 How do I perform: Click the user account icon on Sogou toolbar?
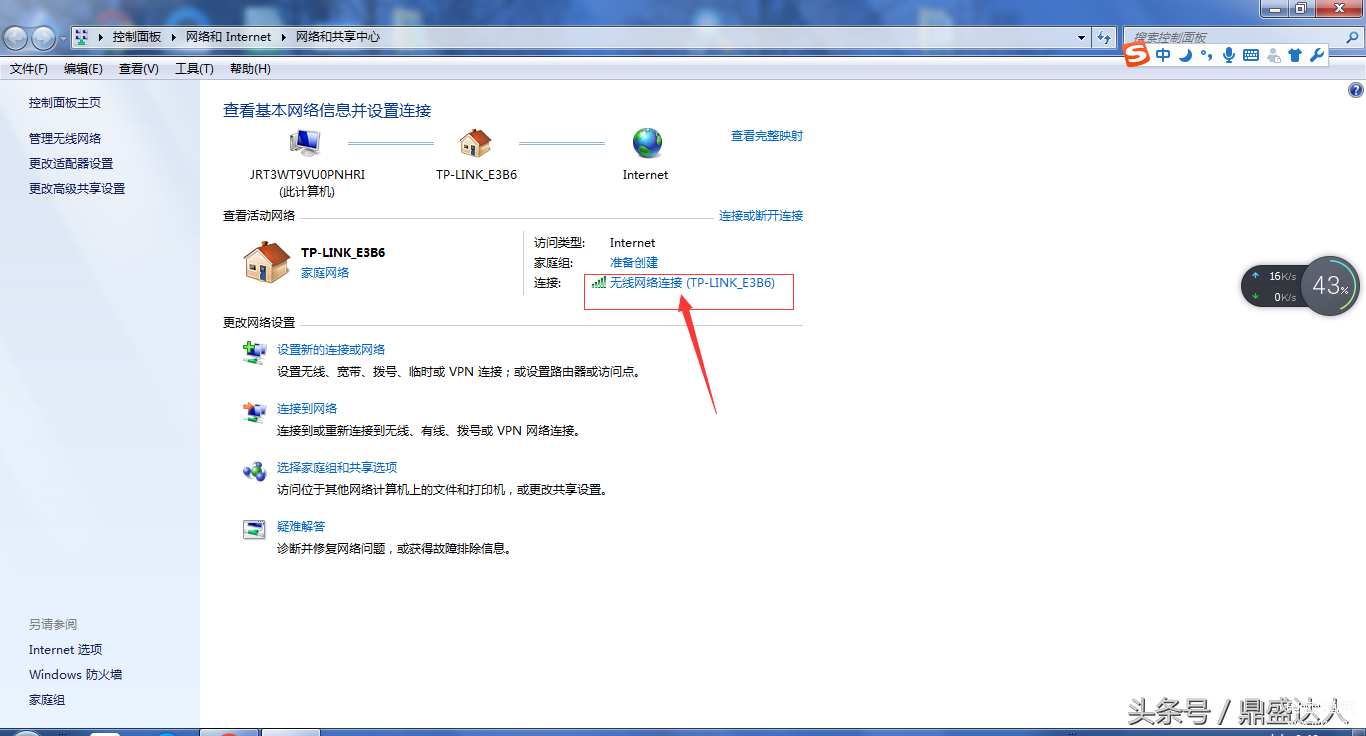tap(1273, 56)
